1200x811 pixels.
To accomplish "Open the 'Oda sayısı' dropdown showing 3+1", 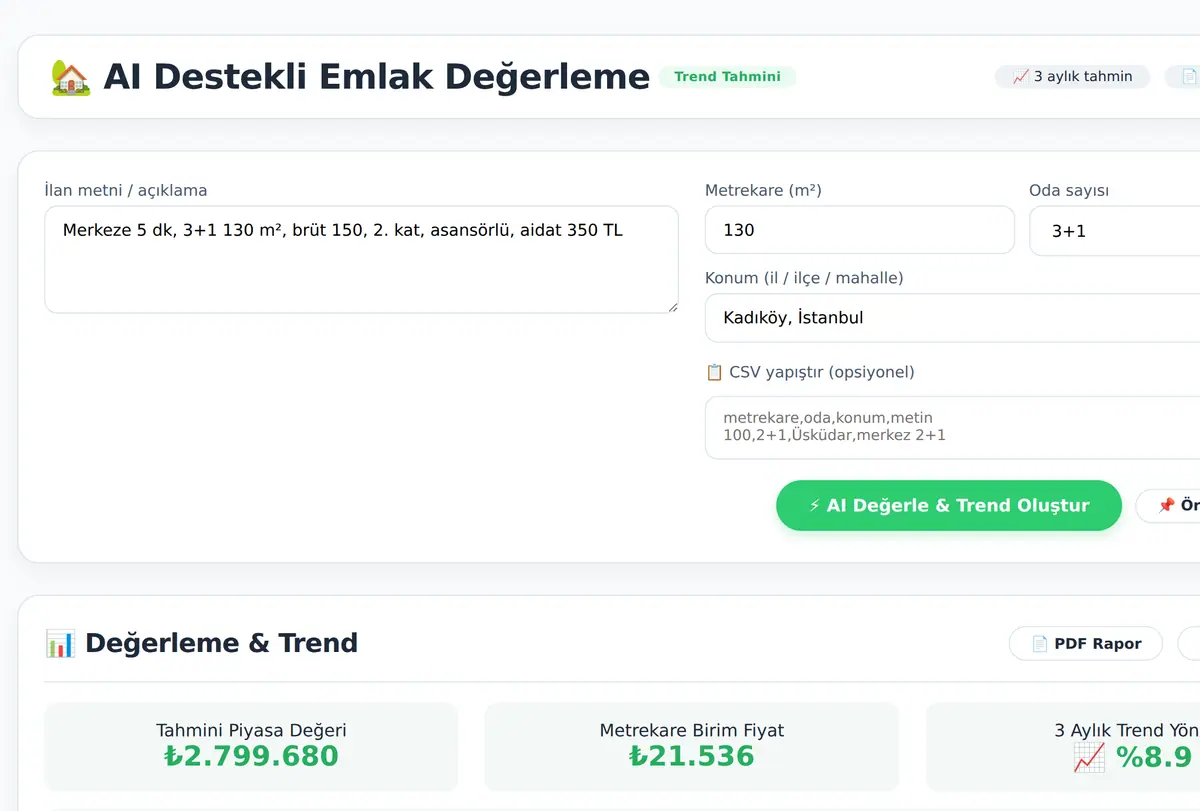I will 1114,231.
